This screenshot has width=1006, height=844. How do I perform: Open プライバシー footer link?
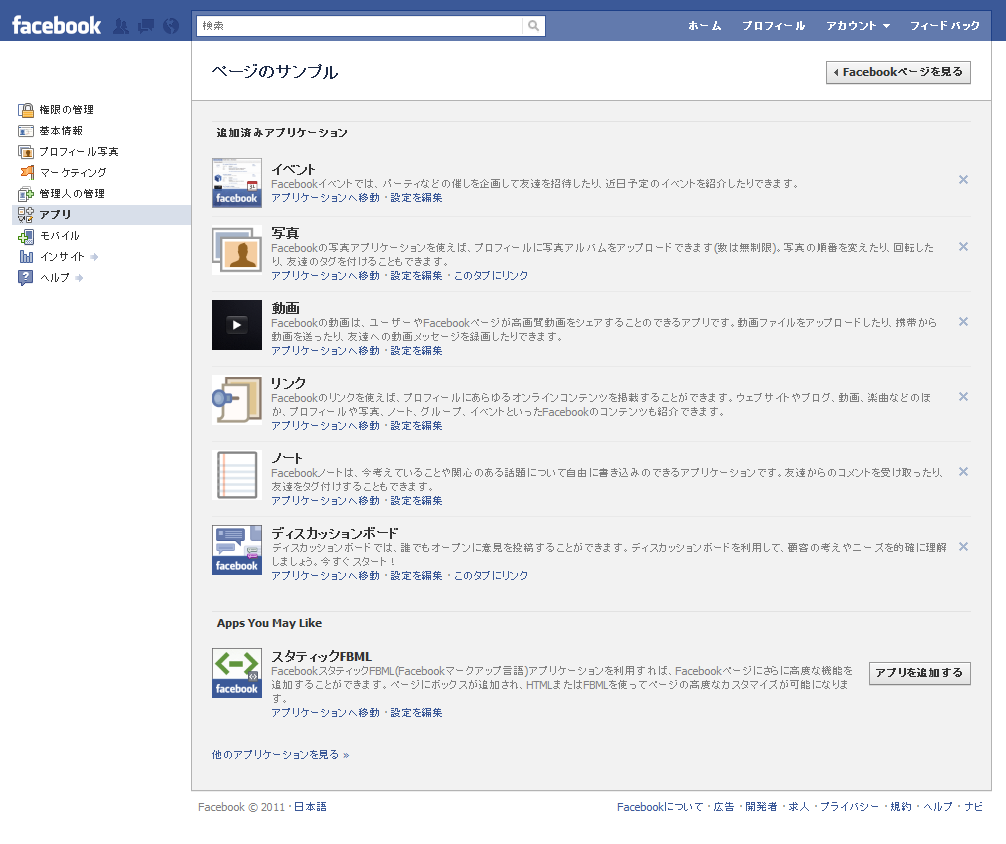(849, 807)
